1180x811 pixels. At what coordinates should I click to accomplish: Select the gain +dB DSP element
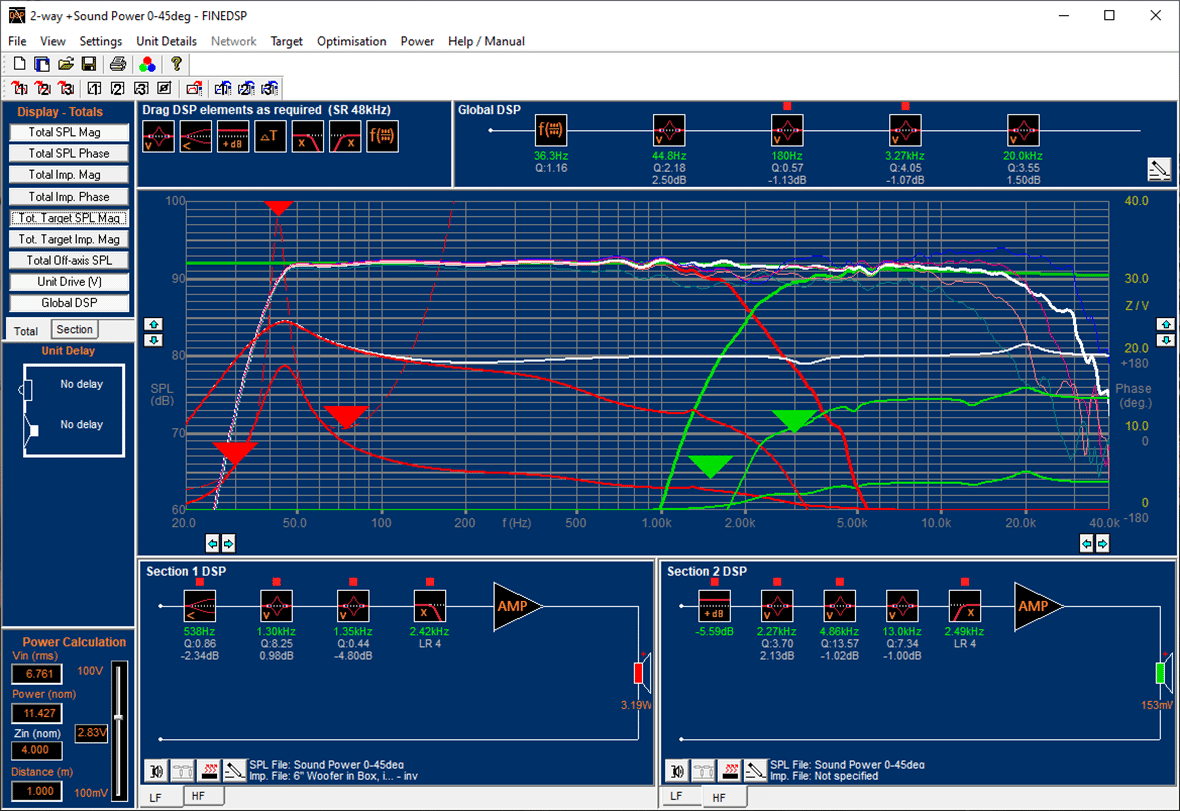(x=233, y=136)
